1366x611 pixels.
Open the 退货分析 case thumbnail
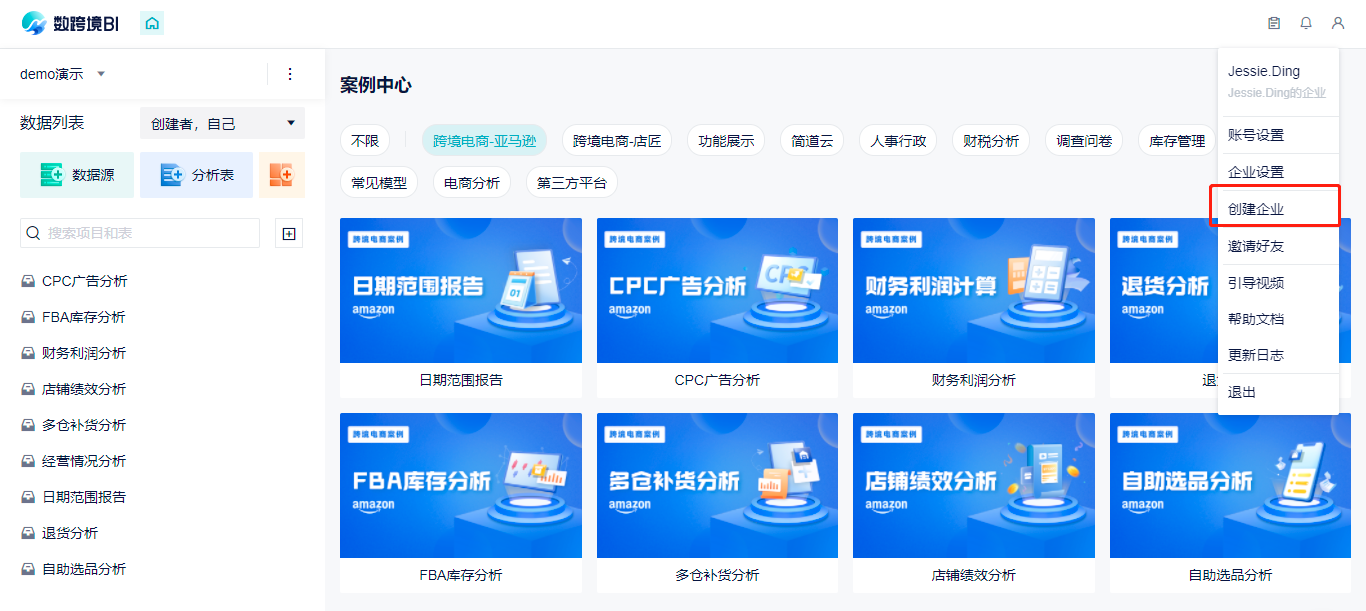(1164, 291)
